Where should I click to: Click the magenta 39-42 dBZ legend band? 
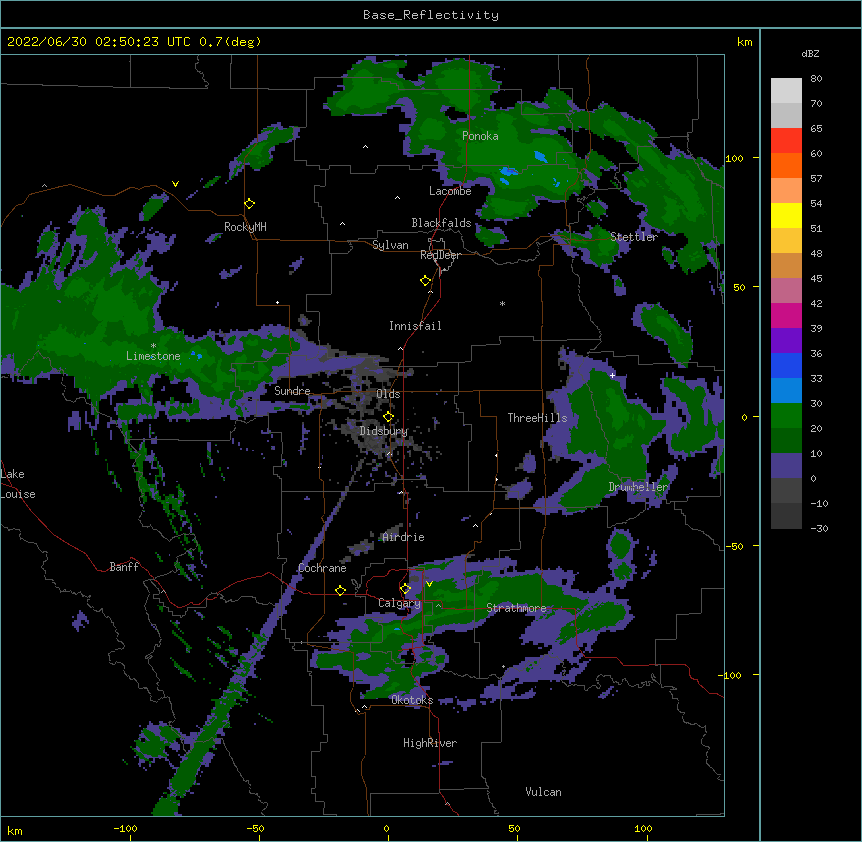pos(786,315)
